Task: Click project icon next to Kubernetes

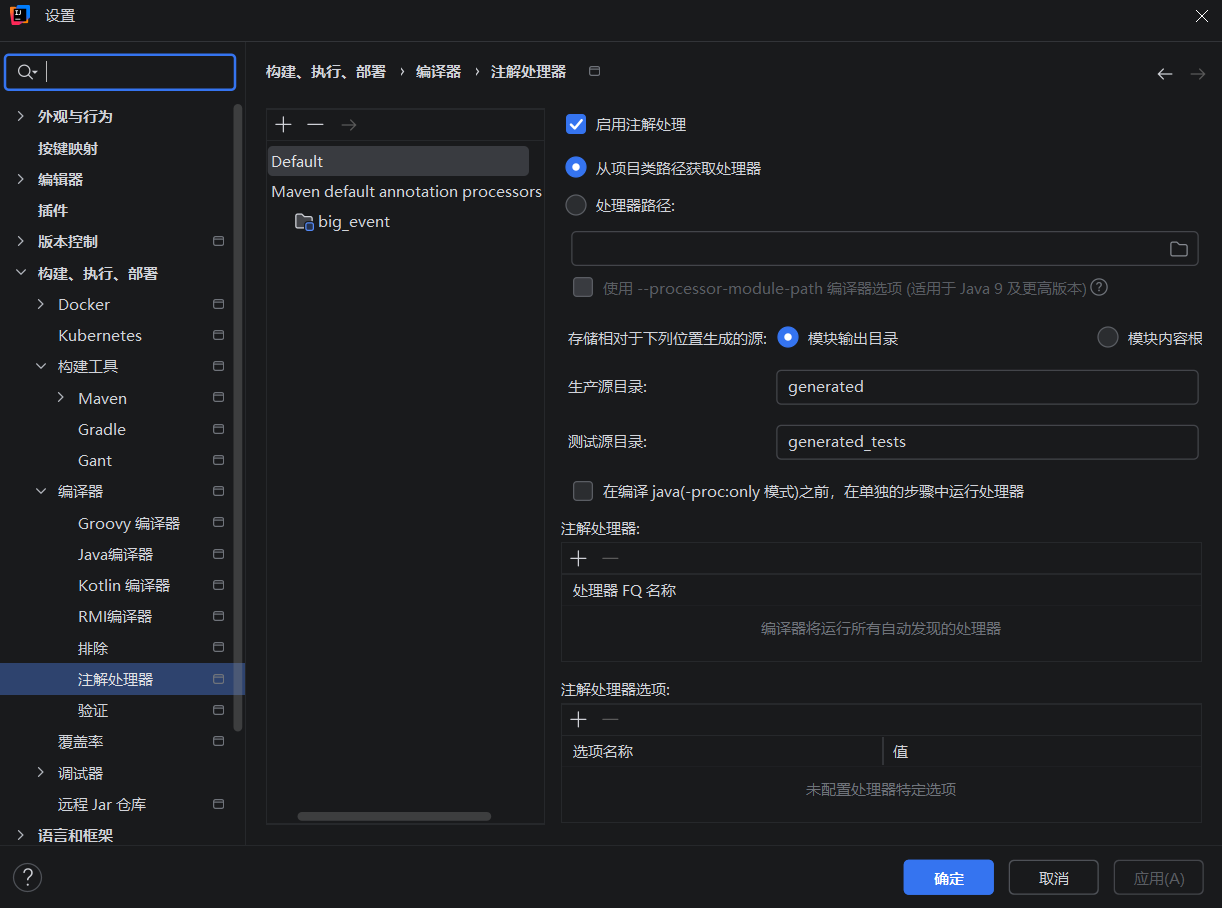Action: pyautogui.click(x=218, y=335)
